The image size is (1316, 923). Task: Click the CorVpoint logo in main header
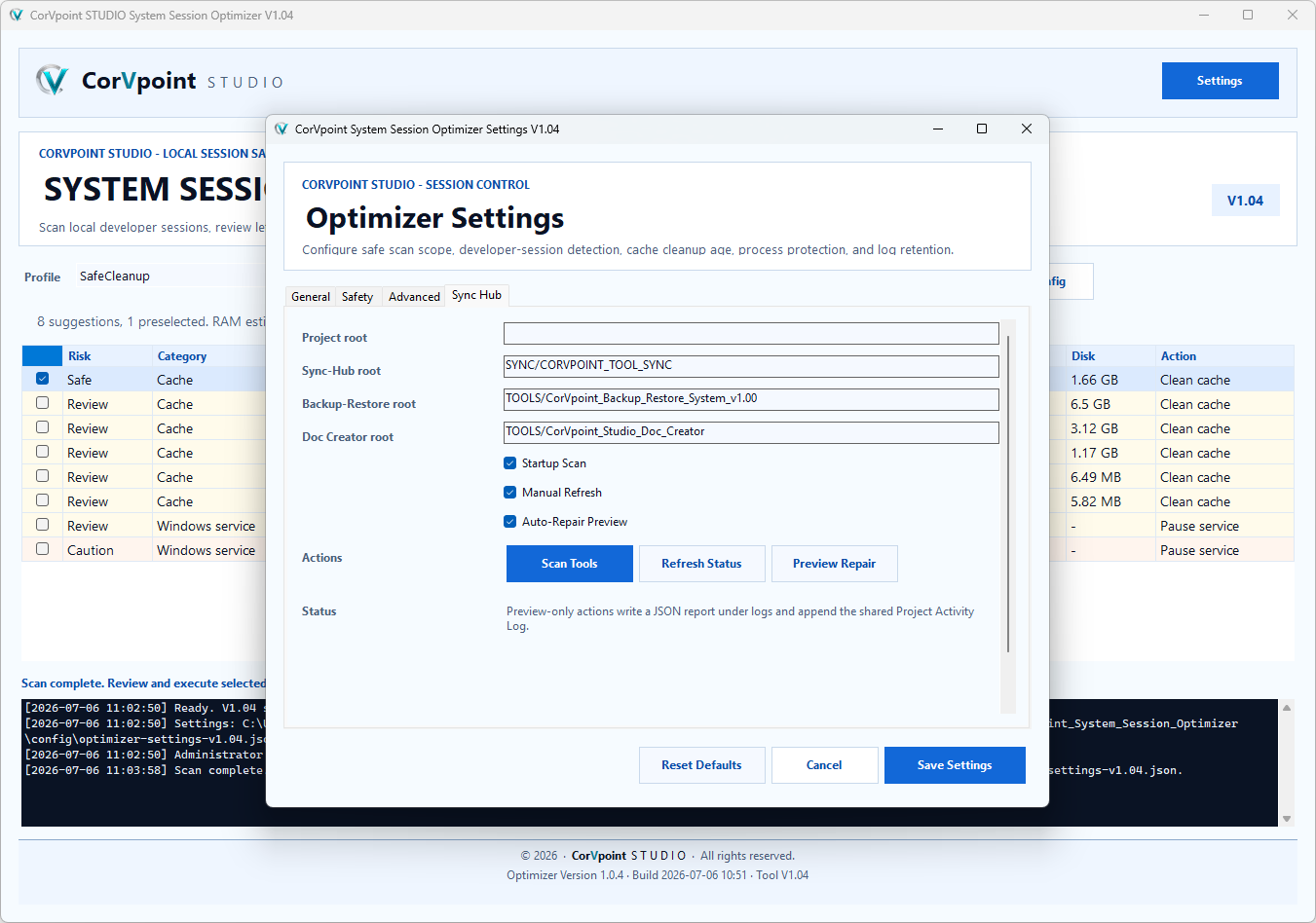click(x=53, y=80)
